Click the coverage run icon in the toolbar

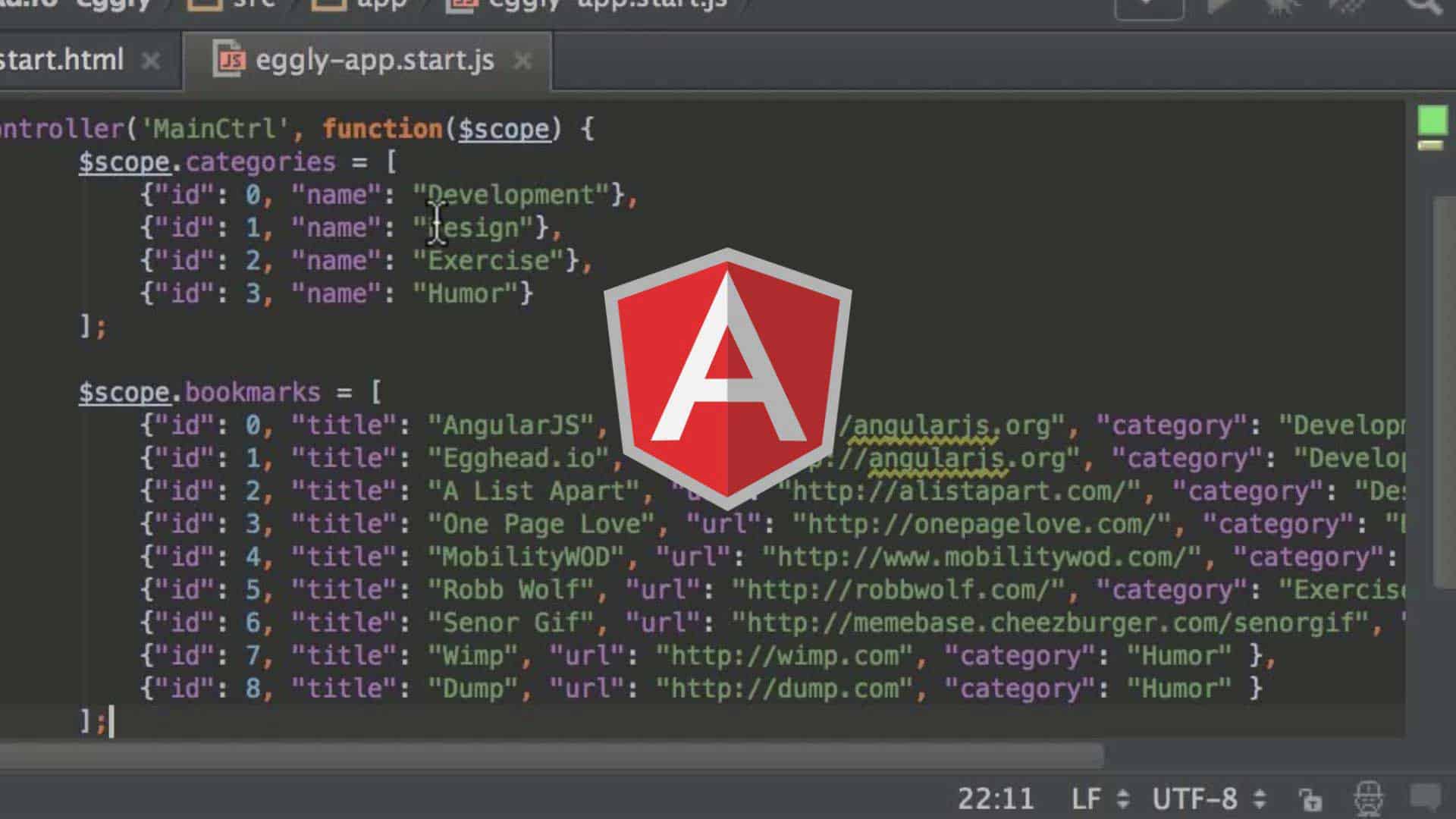(x=1346, y=6)
